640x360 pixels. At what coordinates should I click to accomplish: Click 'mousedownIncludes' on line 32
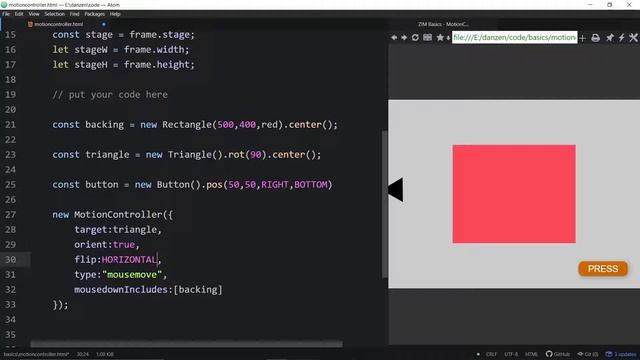[121, 289]
